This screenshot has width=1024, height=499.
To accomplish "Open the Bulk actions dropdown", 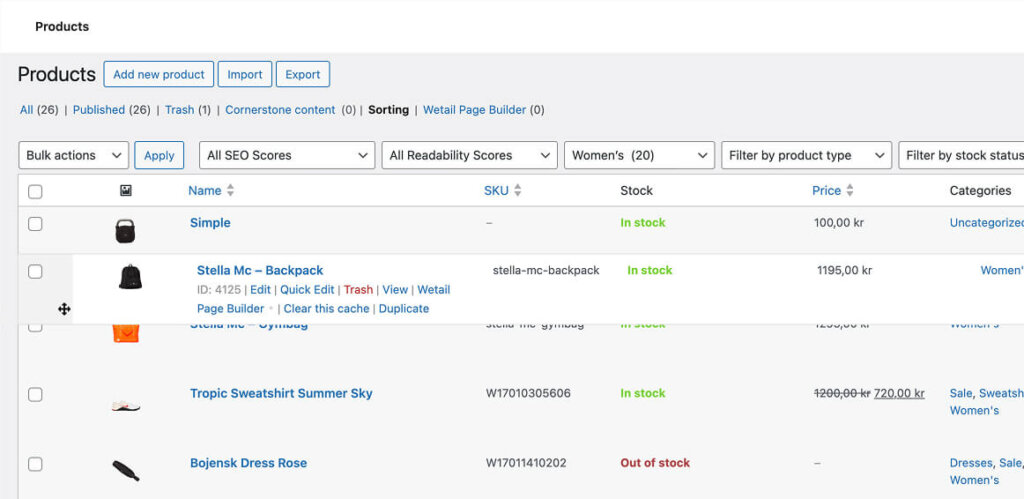I will [74, 155].
